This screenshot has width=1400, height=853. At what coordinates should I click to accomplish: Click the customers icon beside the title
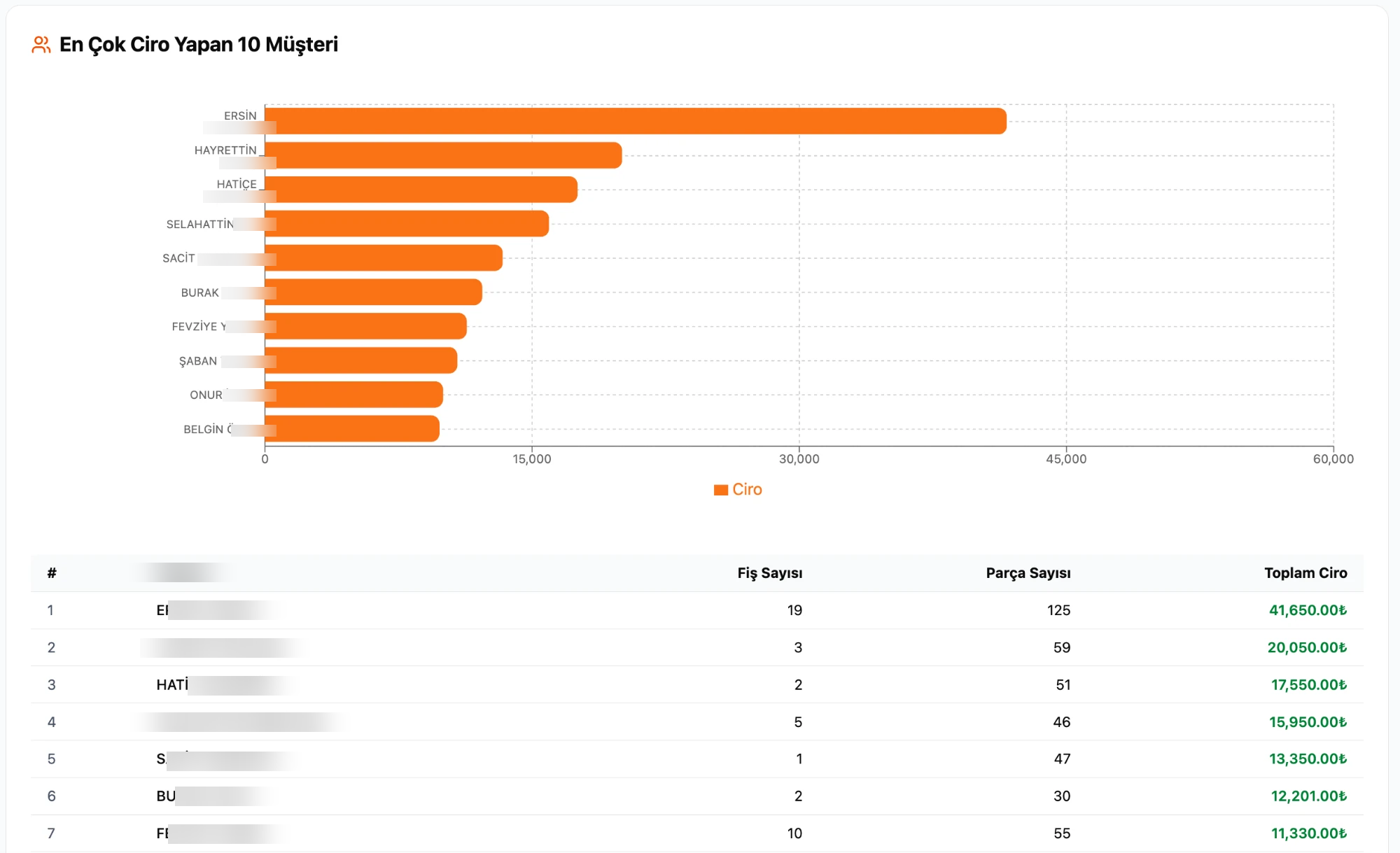[41, 45]
